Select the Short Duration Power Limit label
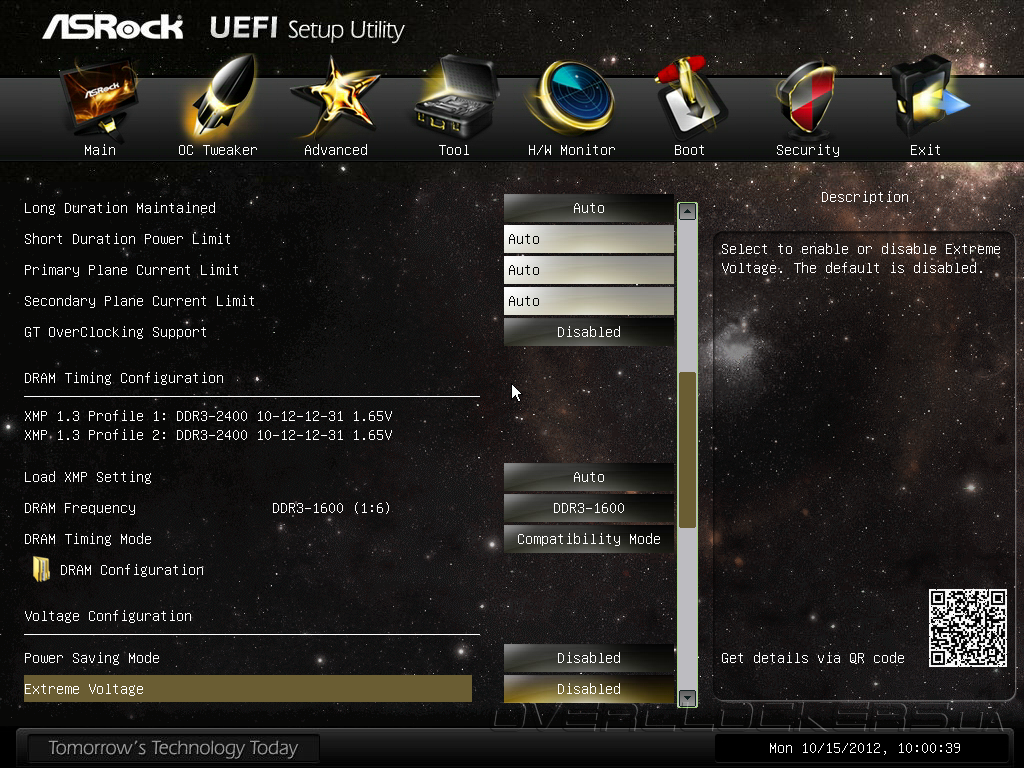 [127, 239]
